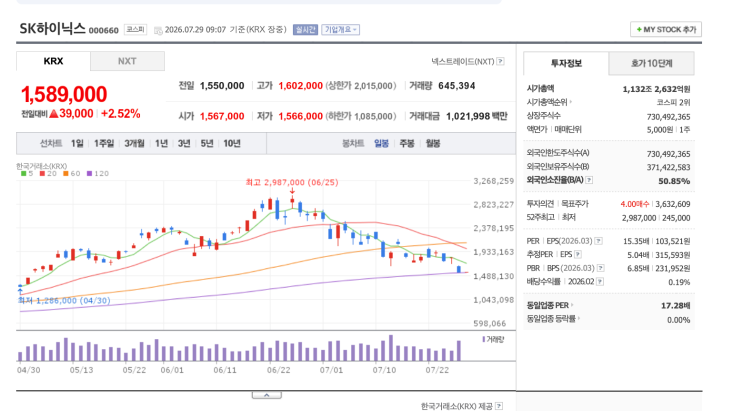The height and width of the screenshot is (411, 743).
Task: Click the 코스피 market badge
Action: (135, 29)
